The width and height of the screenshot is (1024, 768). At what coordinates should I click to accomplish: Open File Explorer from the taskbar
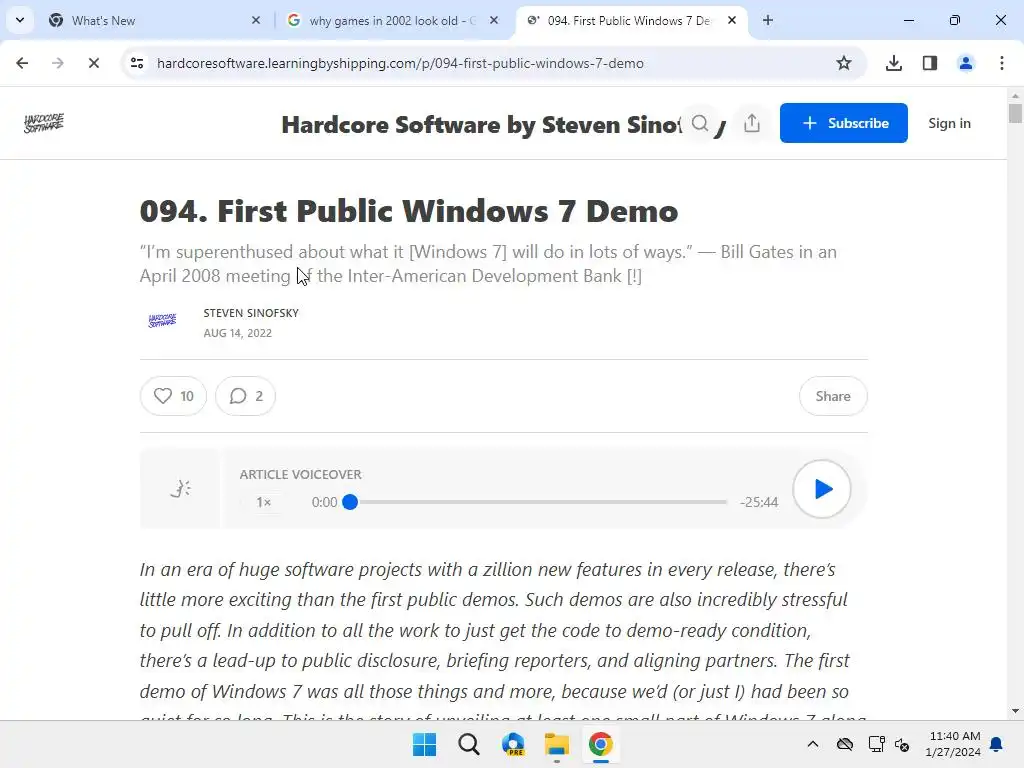[x=556, y=744]
